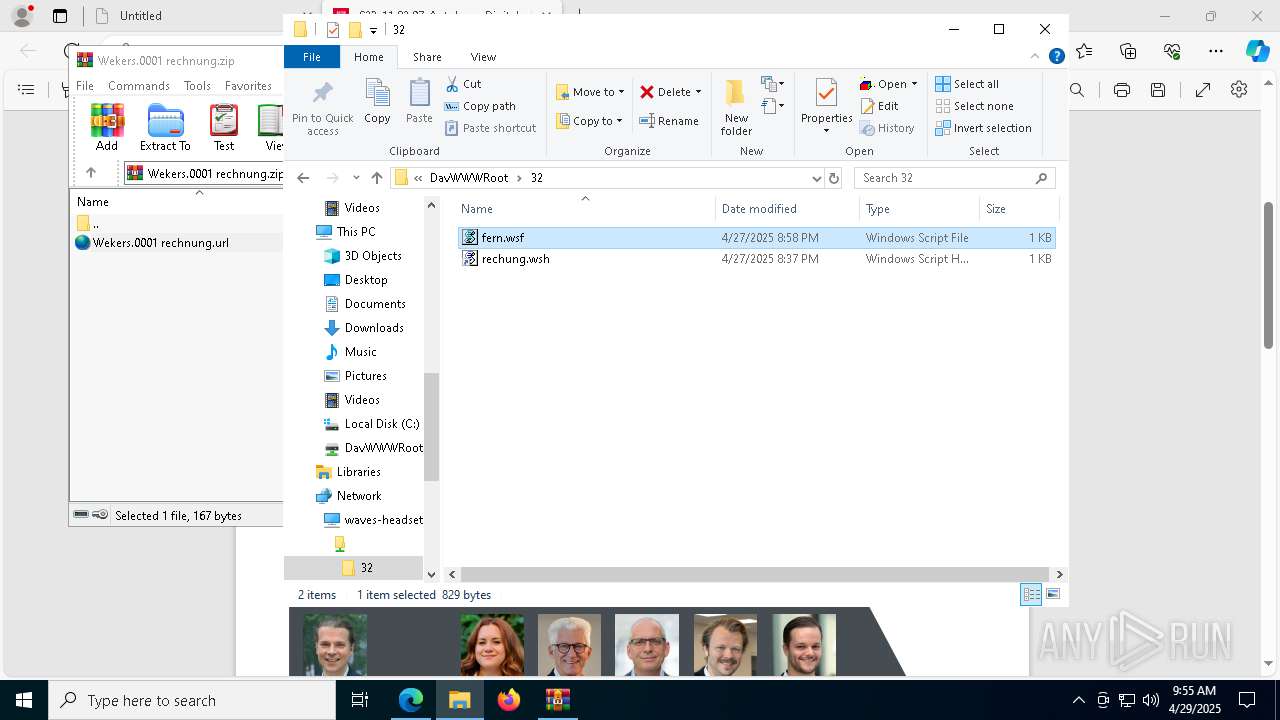
Task: Go up one folder level in Explorer
Action: [376, 178]
